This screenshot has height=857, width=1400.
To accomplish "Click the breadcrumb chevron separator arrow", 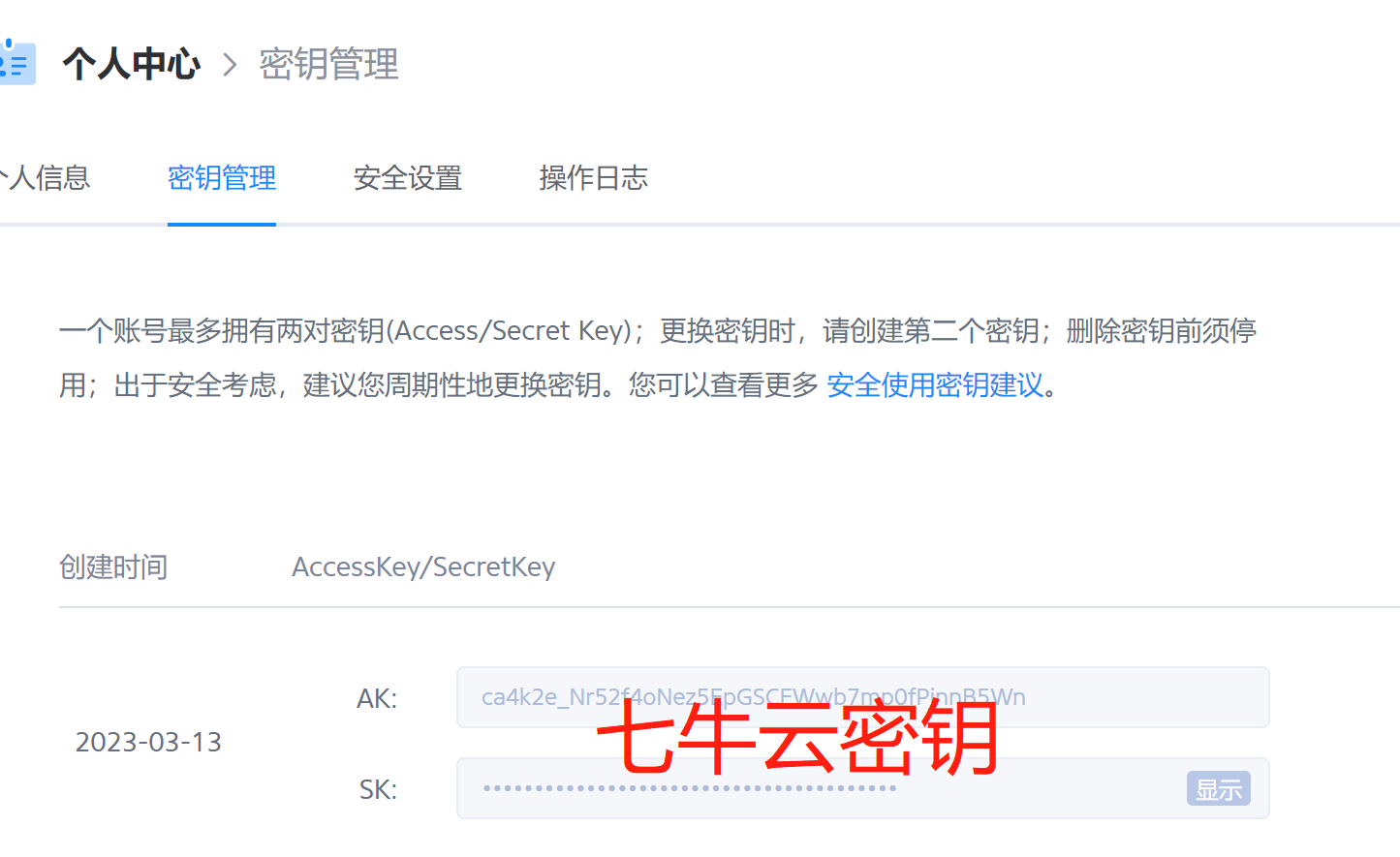I will [230, 65].
